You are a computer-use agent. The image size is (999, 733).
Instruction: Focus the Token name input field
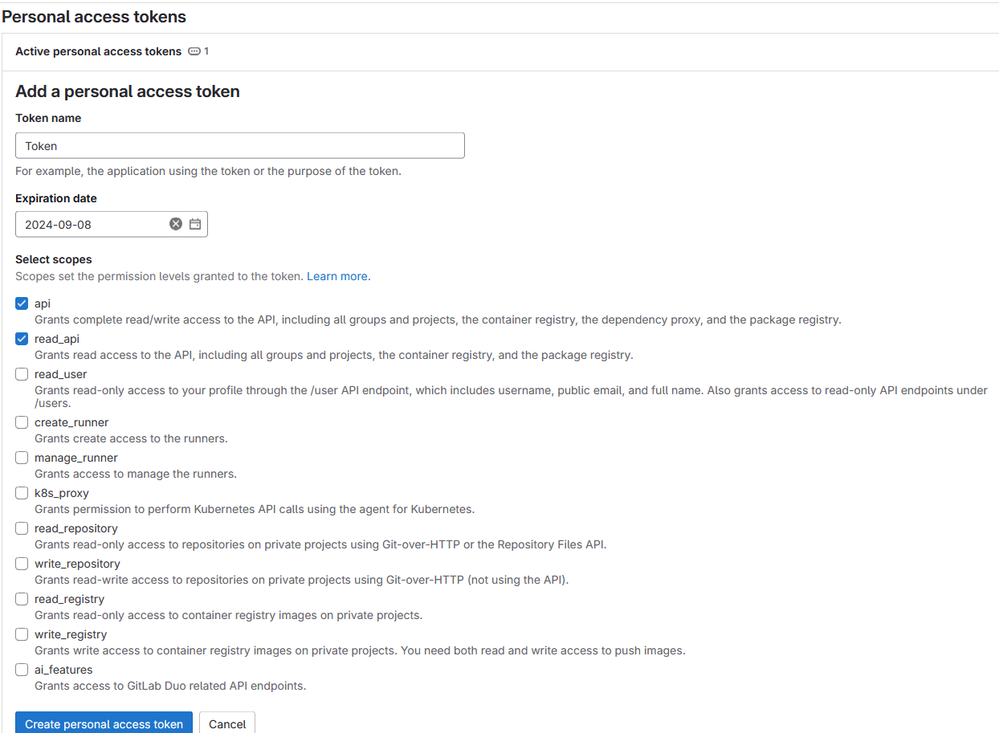(240, 146)
